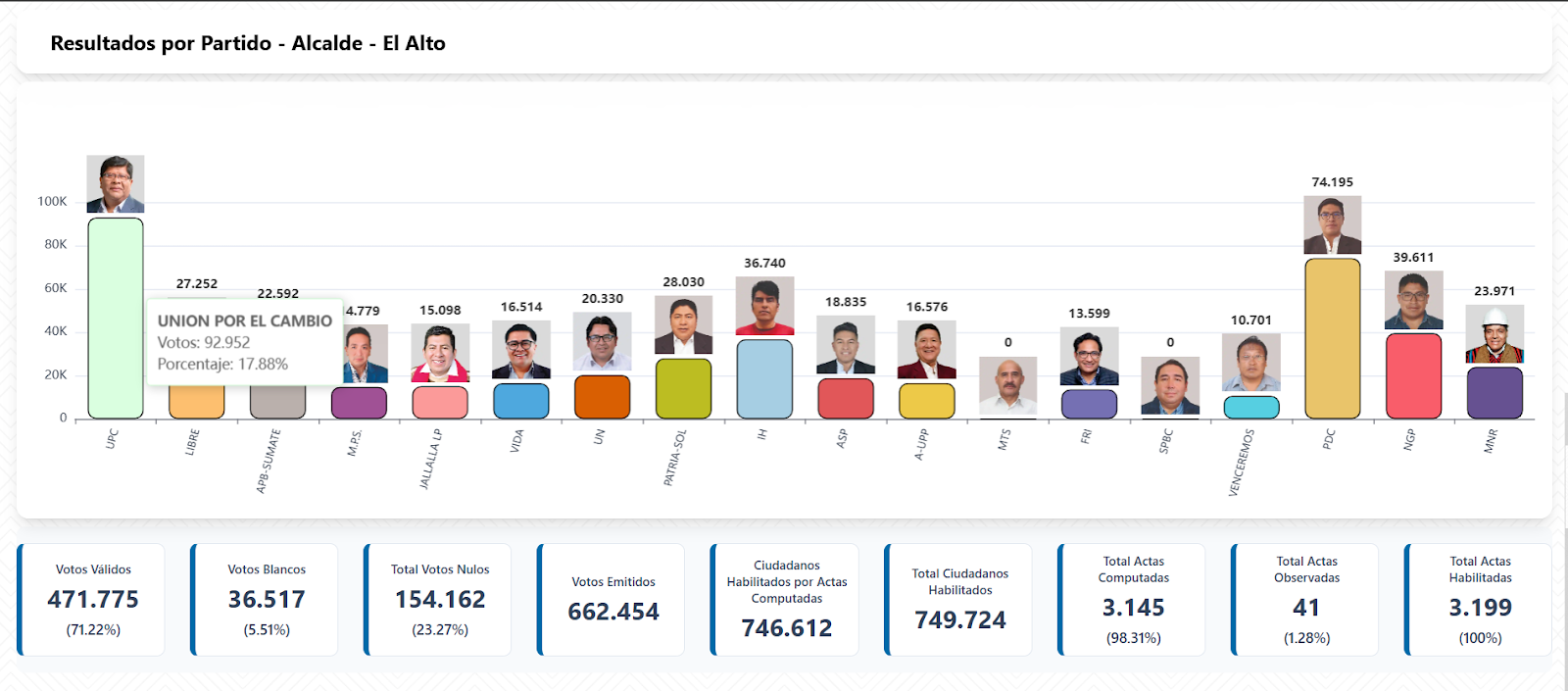
Task: Click the light blue IH bar
Action: coord(764,379)
